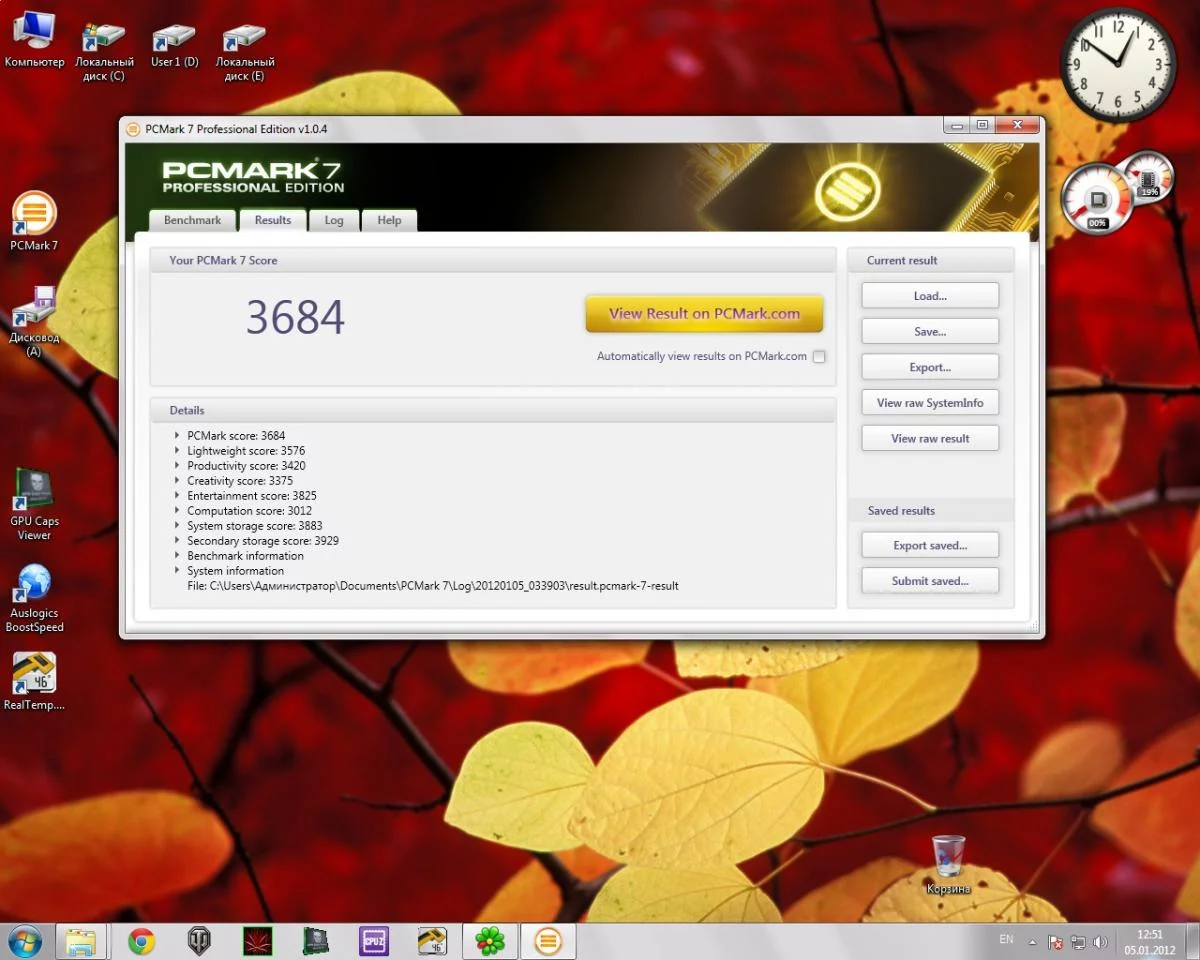Viewport: 1200px width, 960px height.
Task: Click View Result on PCMark.com button
Action: coord(704,314)
